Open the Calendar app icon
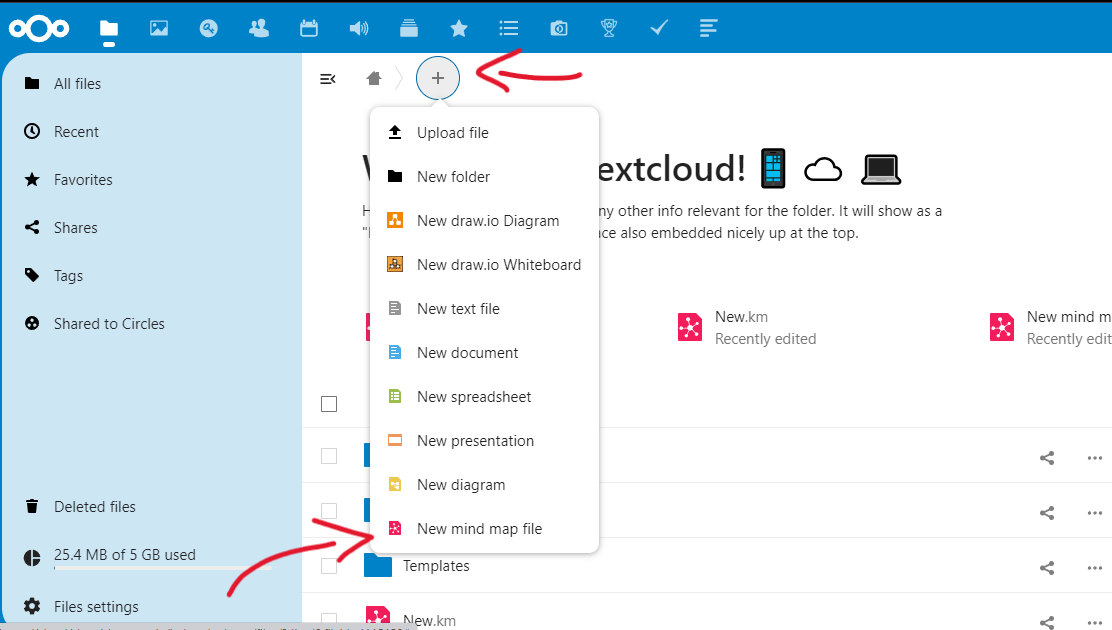 click(308, 28)
